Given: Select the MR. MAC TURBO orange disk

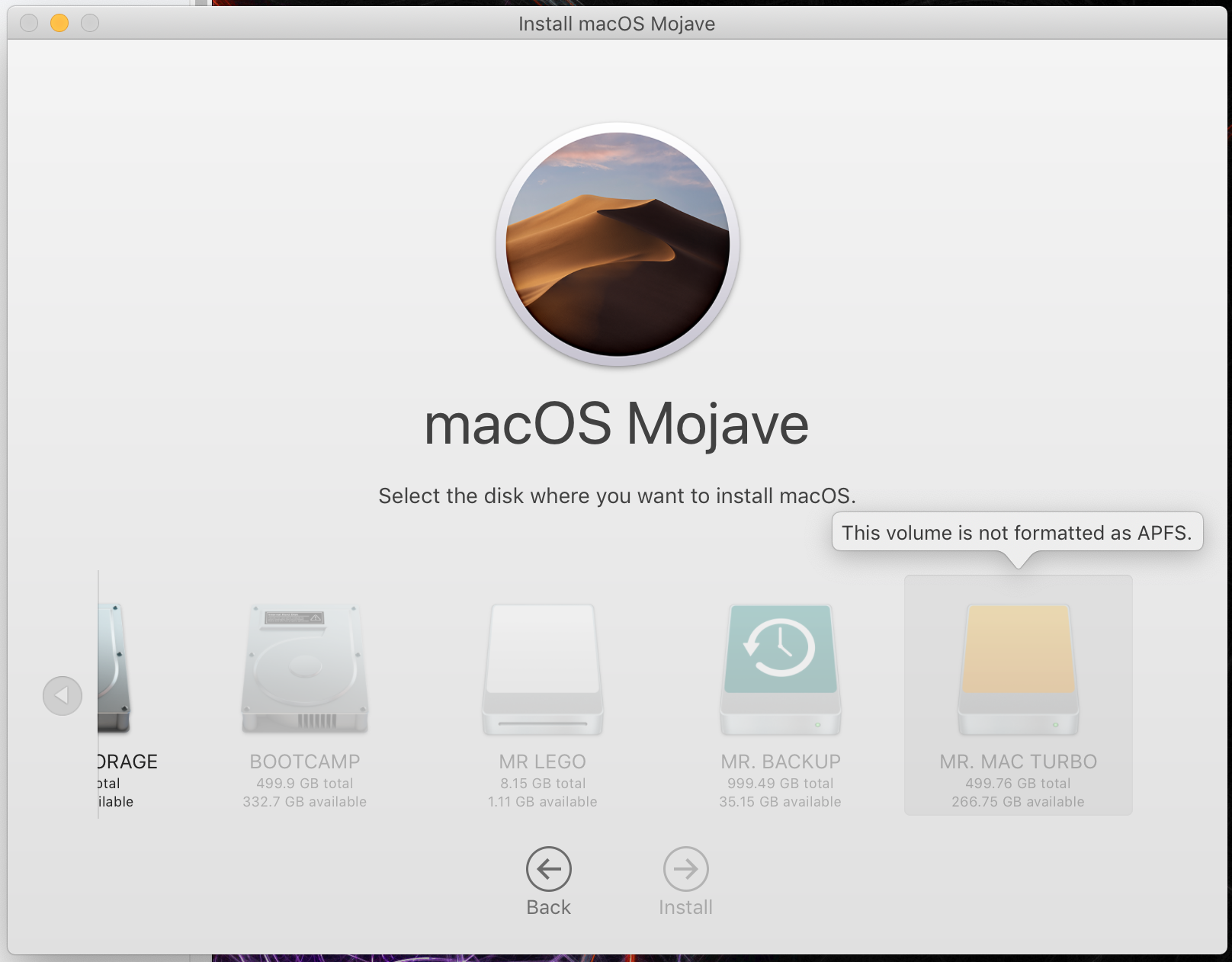Looking at the screenshot, I should point(1019,669).
